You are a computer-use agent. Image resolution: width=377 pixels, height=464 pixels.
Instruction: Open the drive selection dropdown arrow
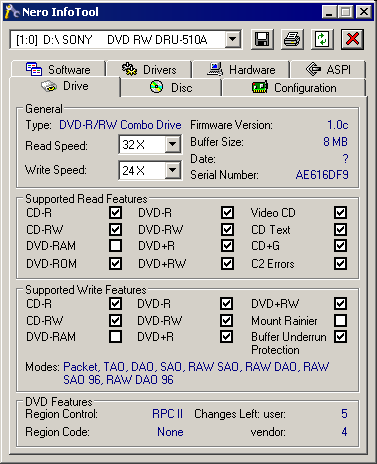pos(233,40)
